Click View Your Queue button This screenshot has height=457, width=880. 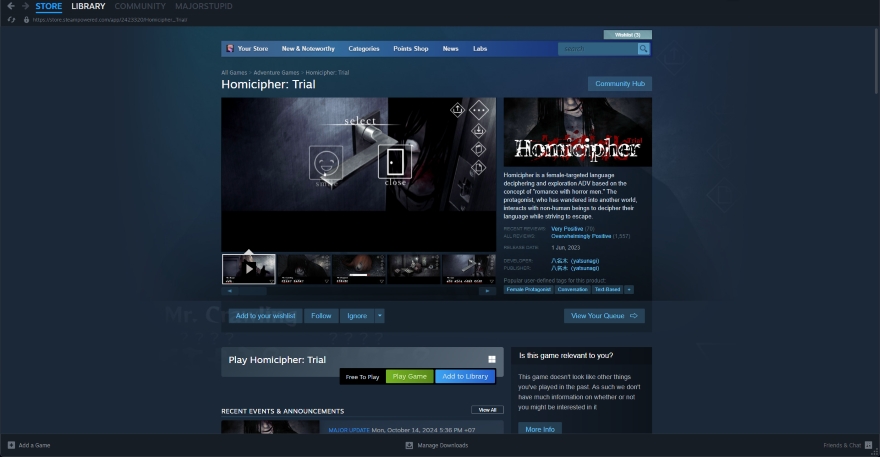[x=604, y=316]
